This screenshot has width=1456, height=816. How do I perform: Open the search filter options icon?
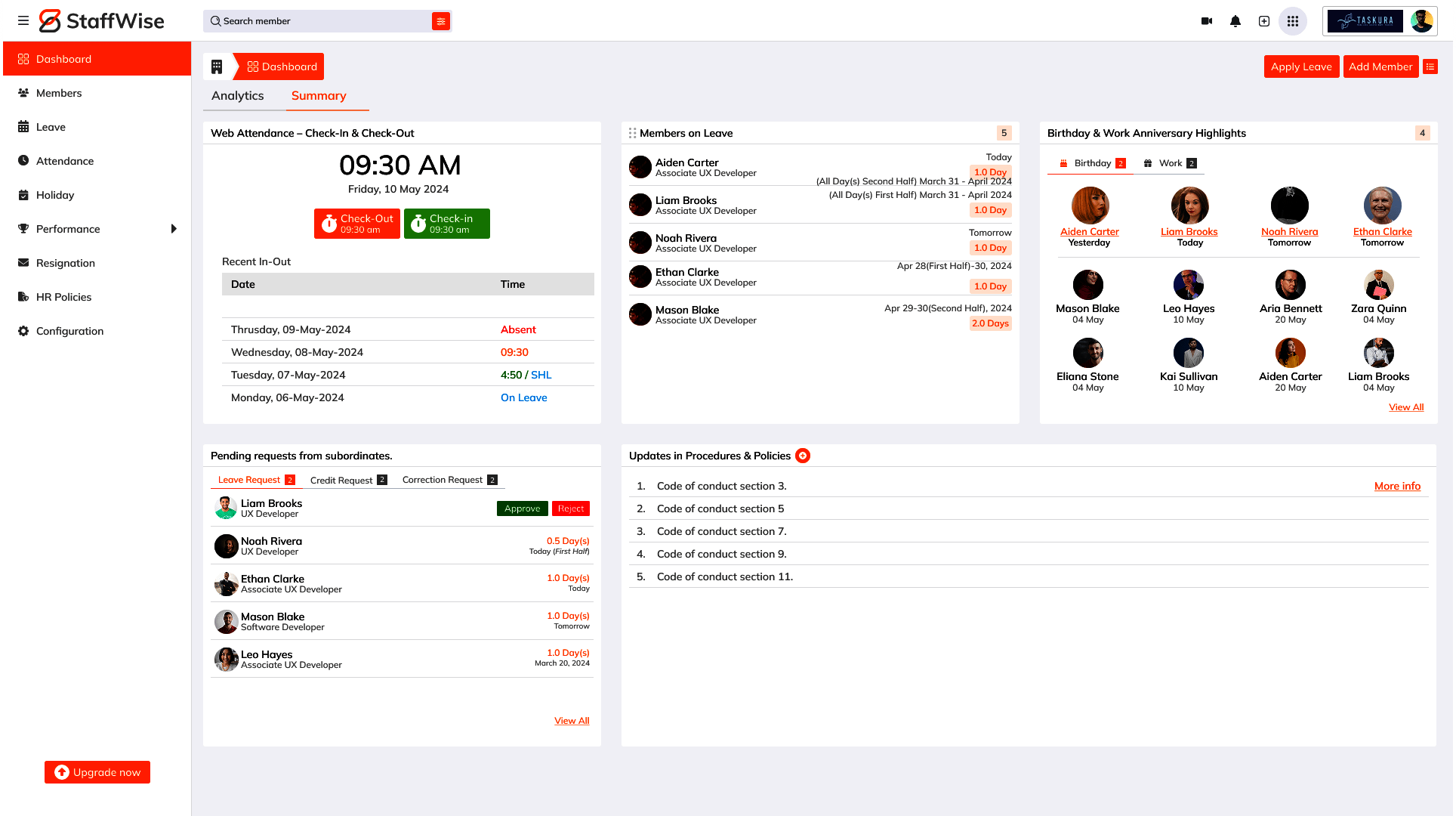pyautogui.click(x=441, y=21)
